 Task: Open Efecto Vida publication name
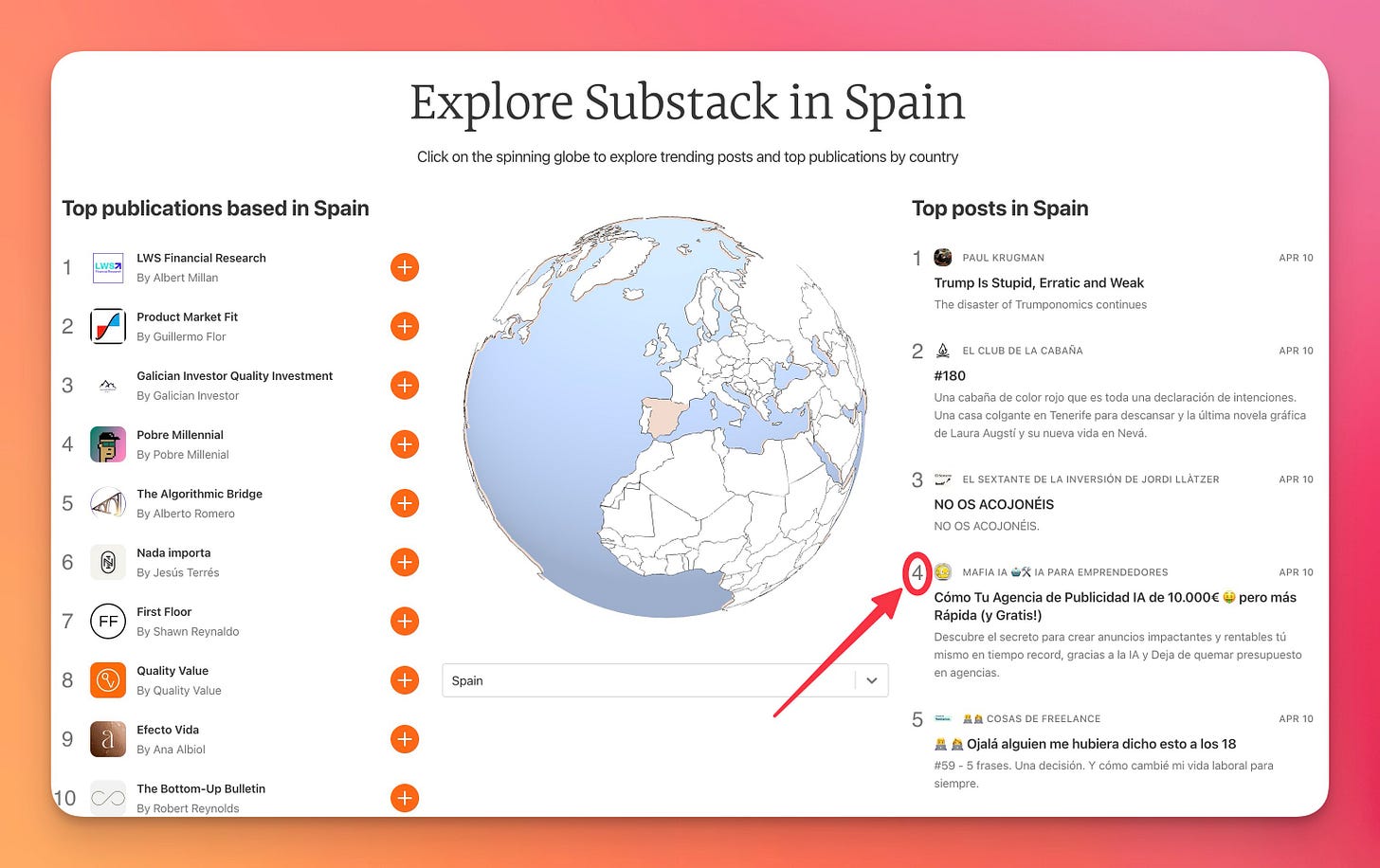pos(168,730)
